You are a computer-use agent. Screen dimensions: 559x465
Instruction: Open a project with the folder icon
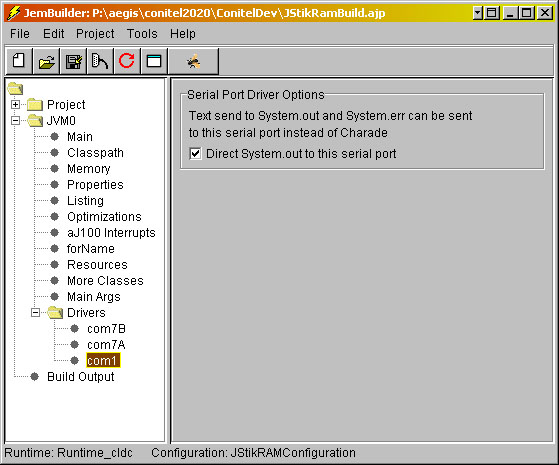coord(46,61)
